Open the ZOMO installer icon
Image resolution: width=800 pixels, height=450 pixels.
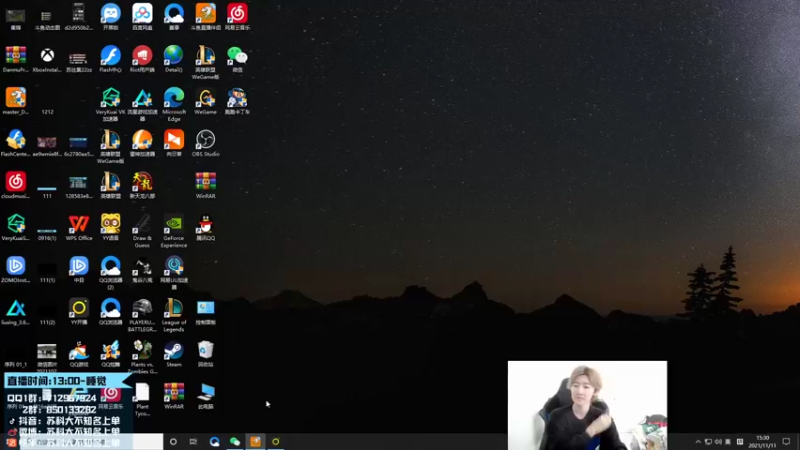click(x=16, y=269)
